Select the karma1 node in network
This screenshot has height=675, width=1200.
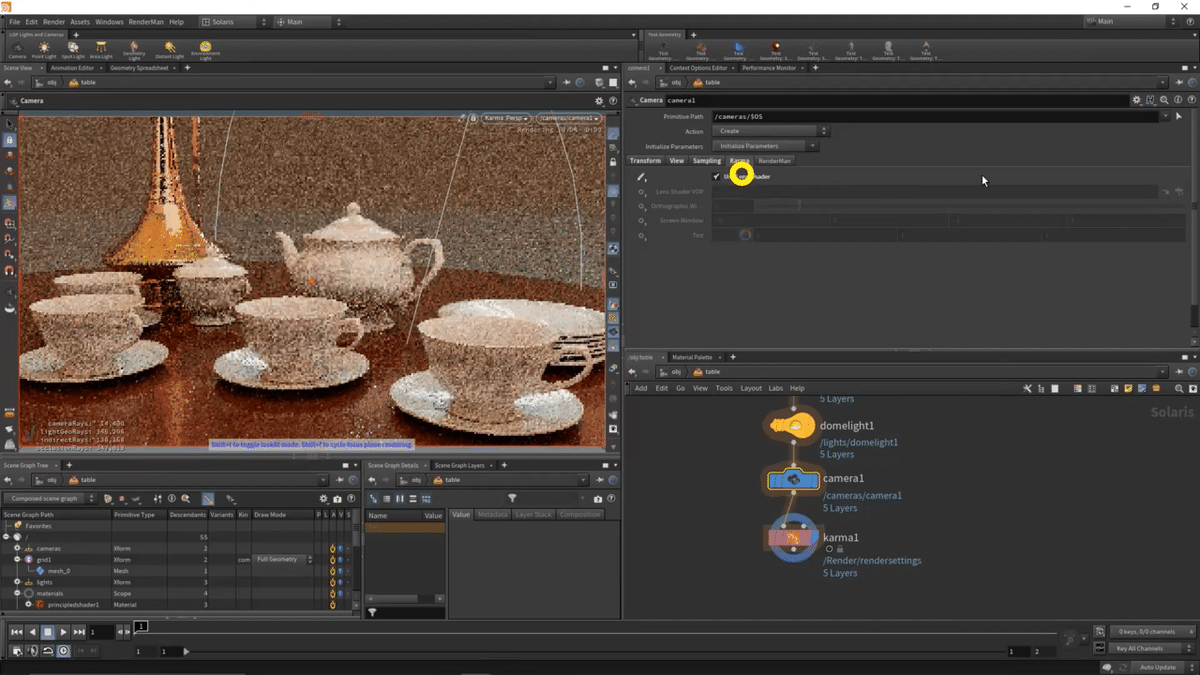coord(793,538)
